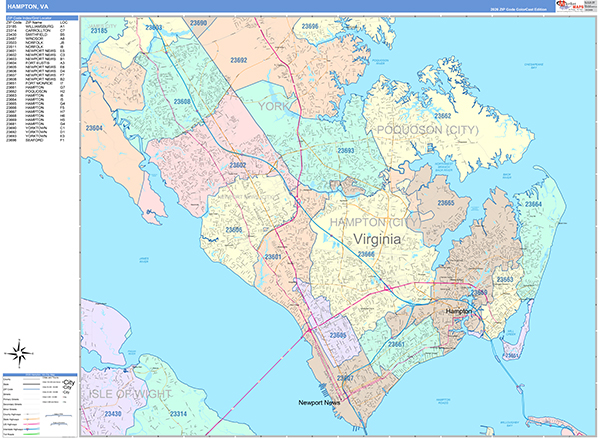Select the FORT MONROE row in the ZIP index
Screen dimensions: 600x438
[36, 83]
